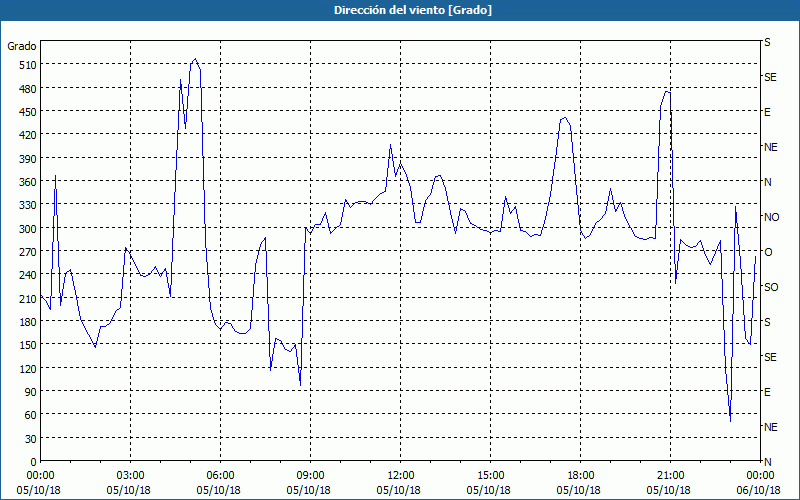This screenshot has height=500, width=800.
Task: Click the 300 degree axis label
Action: [29, 229]
